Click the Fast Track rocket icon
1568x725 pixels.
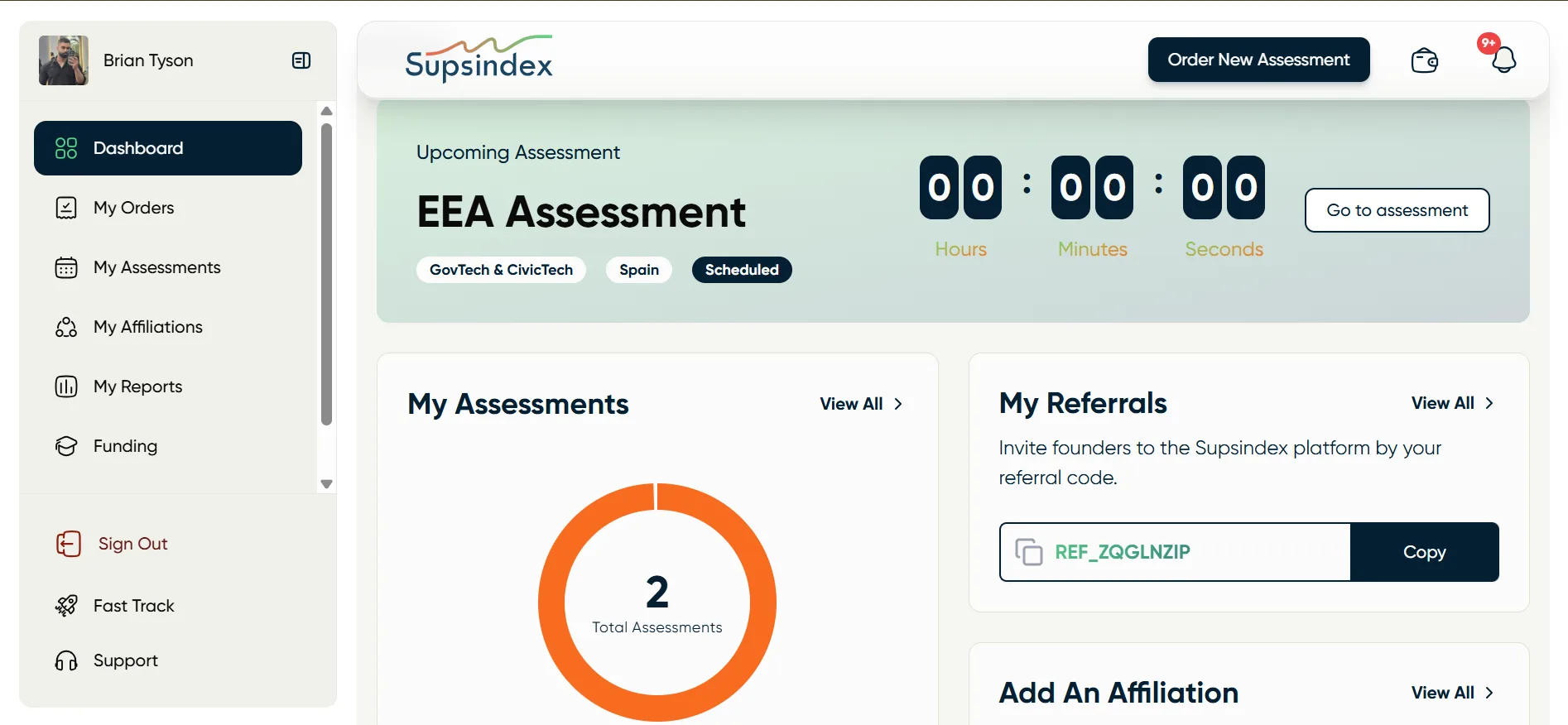point(66,606)
